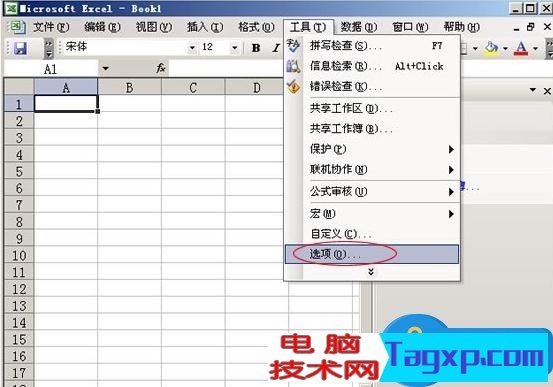This screenshot has width=553, height=387.
Task: Select 错误检查(K)... menu entry
Action: pyautogui.click(x=372, y=86)
